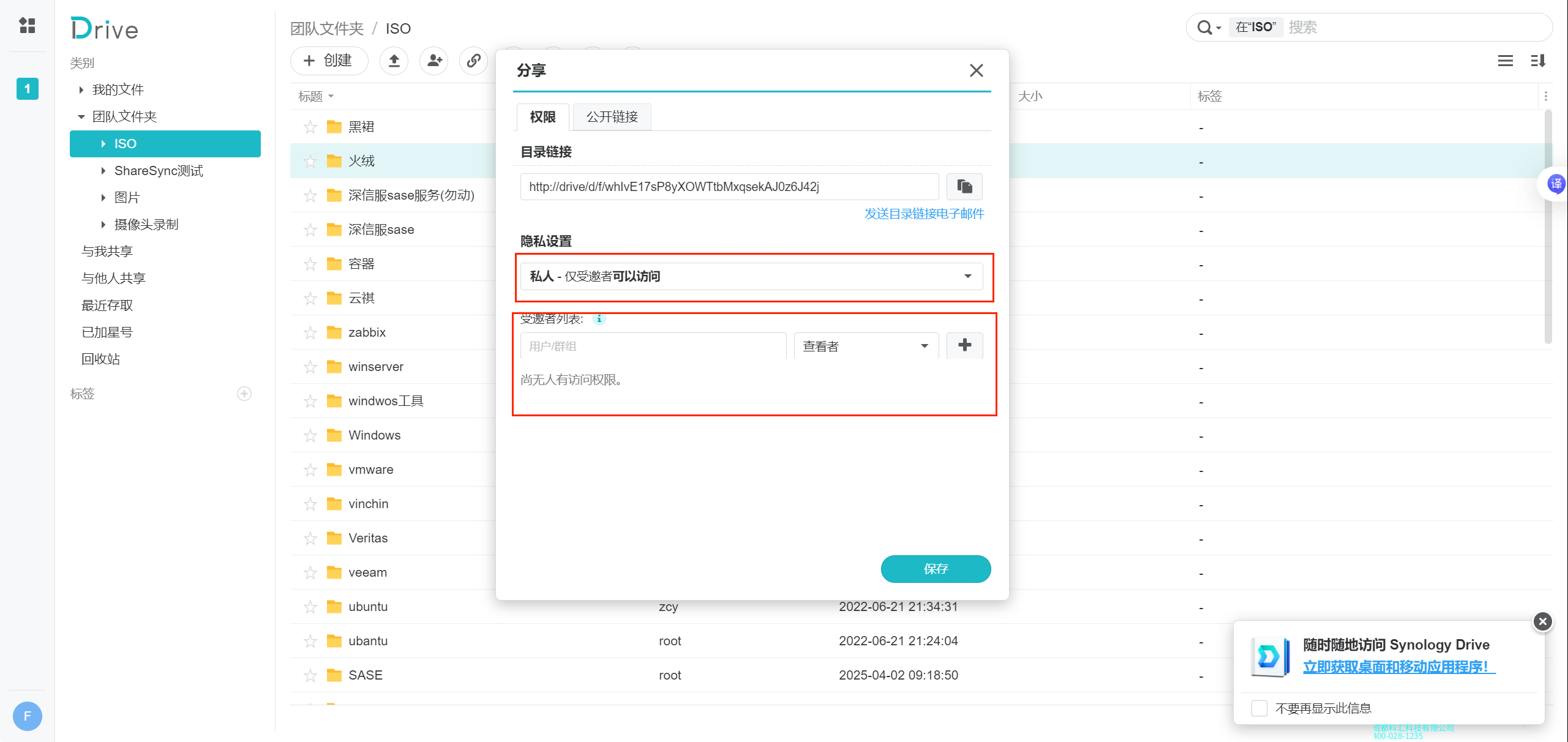Select the 权限 tab
Screen dimensions: 1568x742
pyautogui.click(x=542, y=117)
